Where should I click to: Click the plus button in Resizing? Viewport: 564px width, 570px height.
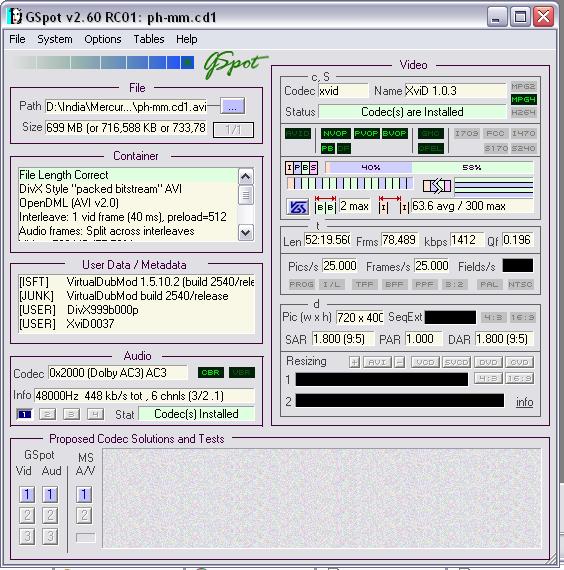355,362
